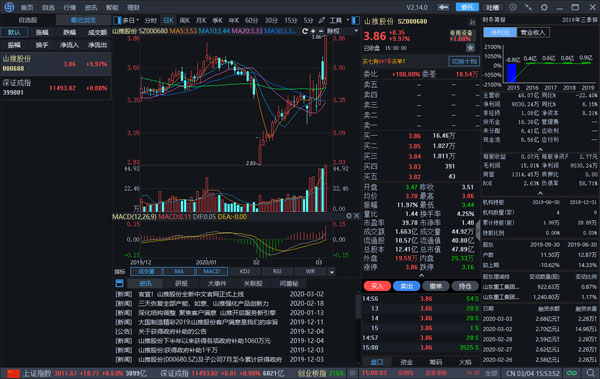
Task: Click the star favorite icon for 山推股份
Action: point(470,47)
